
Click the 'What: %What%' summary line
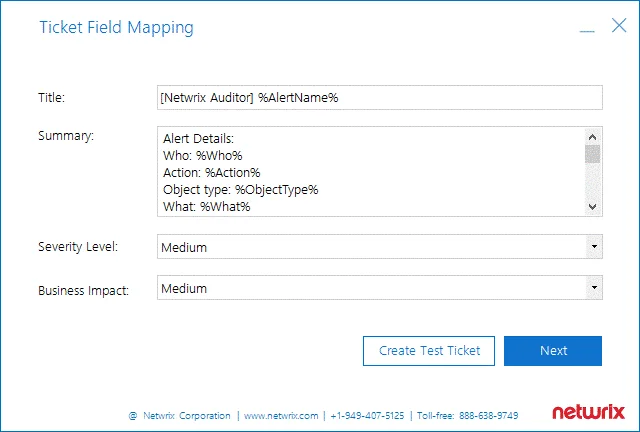[x=207, y=207]
